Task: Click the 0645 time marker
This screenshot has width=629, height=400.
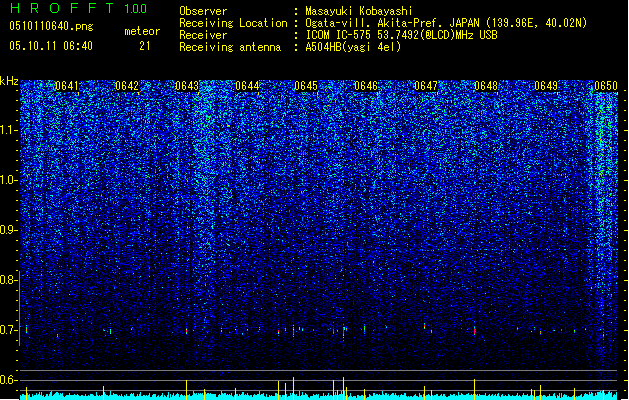Action: (x=306, y=86)
